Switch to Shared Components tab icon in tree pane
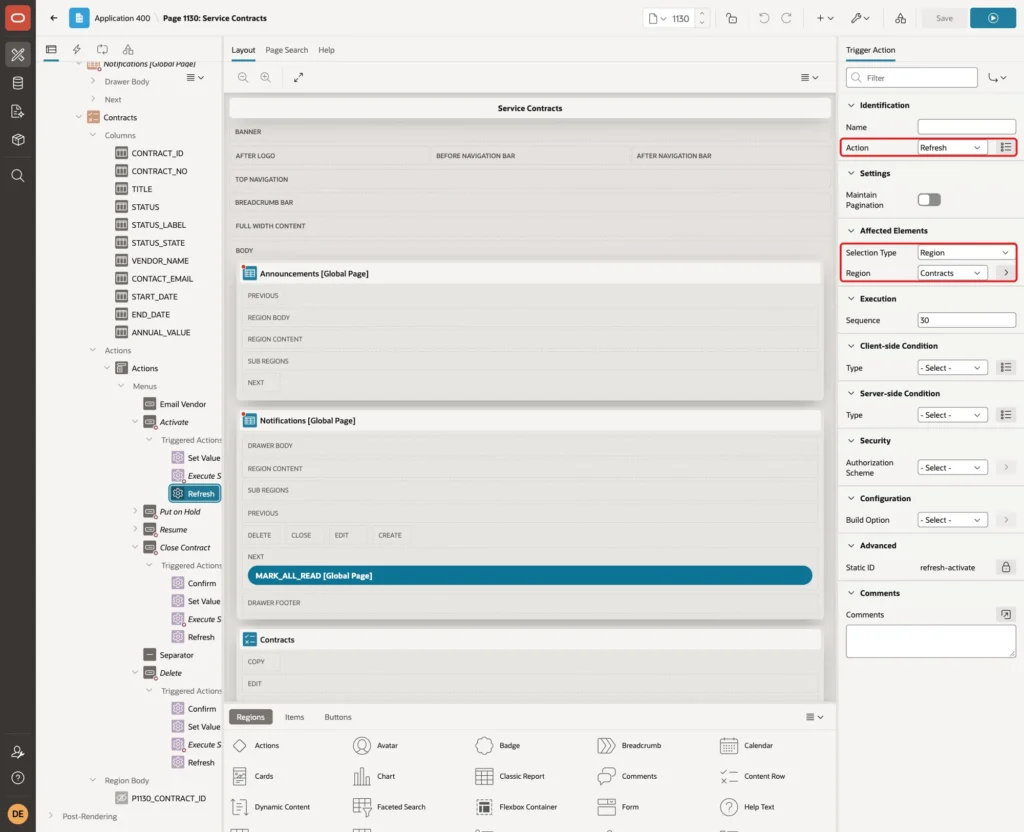Viewport: 1024px width, 832px height. 128,49
